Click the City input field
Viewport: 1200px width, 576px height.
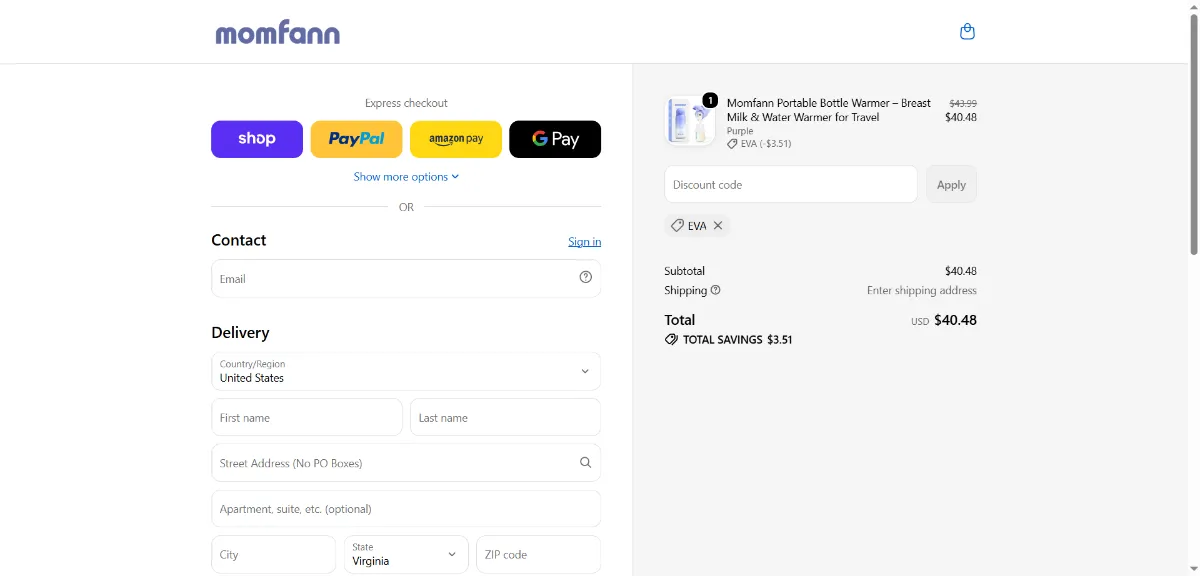274,554
